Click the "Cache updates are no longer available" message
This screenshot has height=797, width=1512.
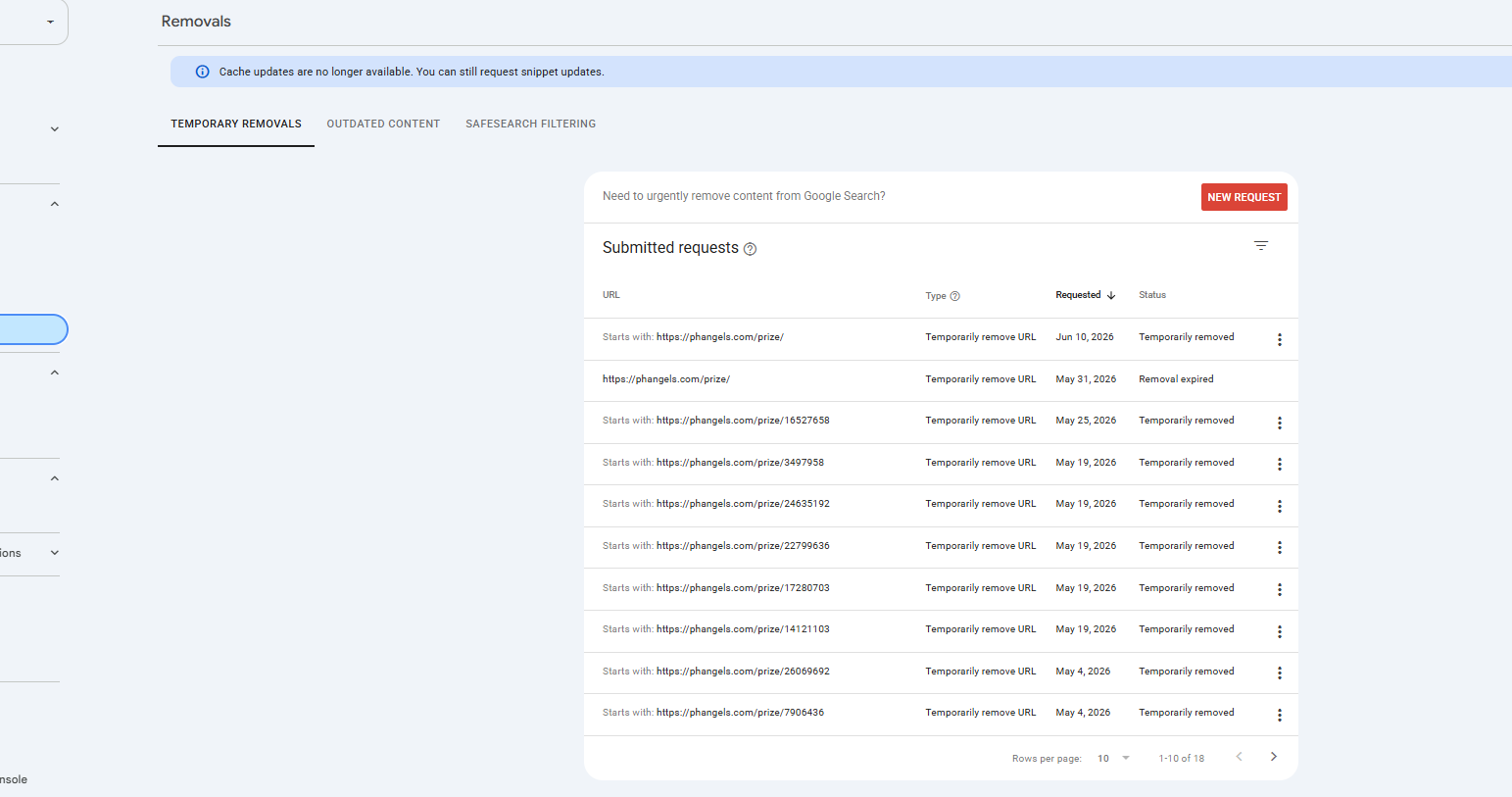(412, 72)
